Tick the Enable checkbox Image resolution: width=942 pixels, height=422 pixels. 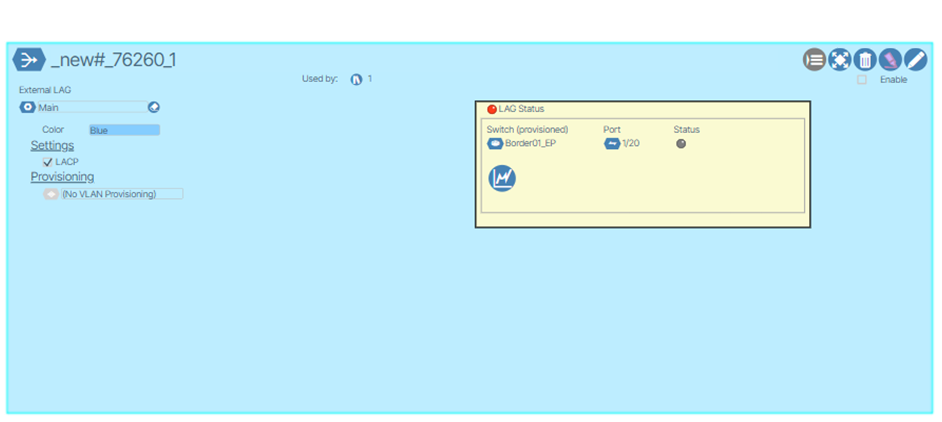(862, 80)
